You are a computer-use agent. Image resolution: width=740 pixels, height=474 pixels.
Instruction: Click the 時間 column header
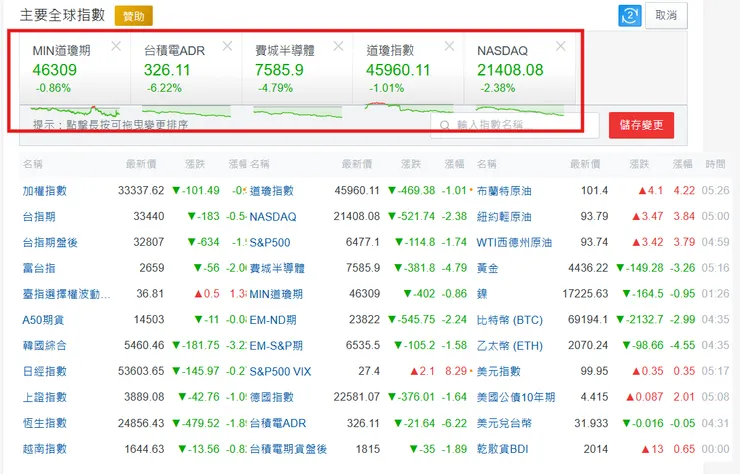click(x=715, y=164)
